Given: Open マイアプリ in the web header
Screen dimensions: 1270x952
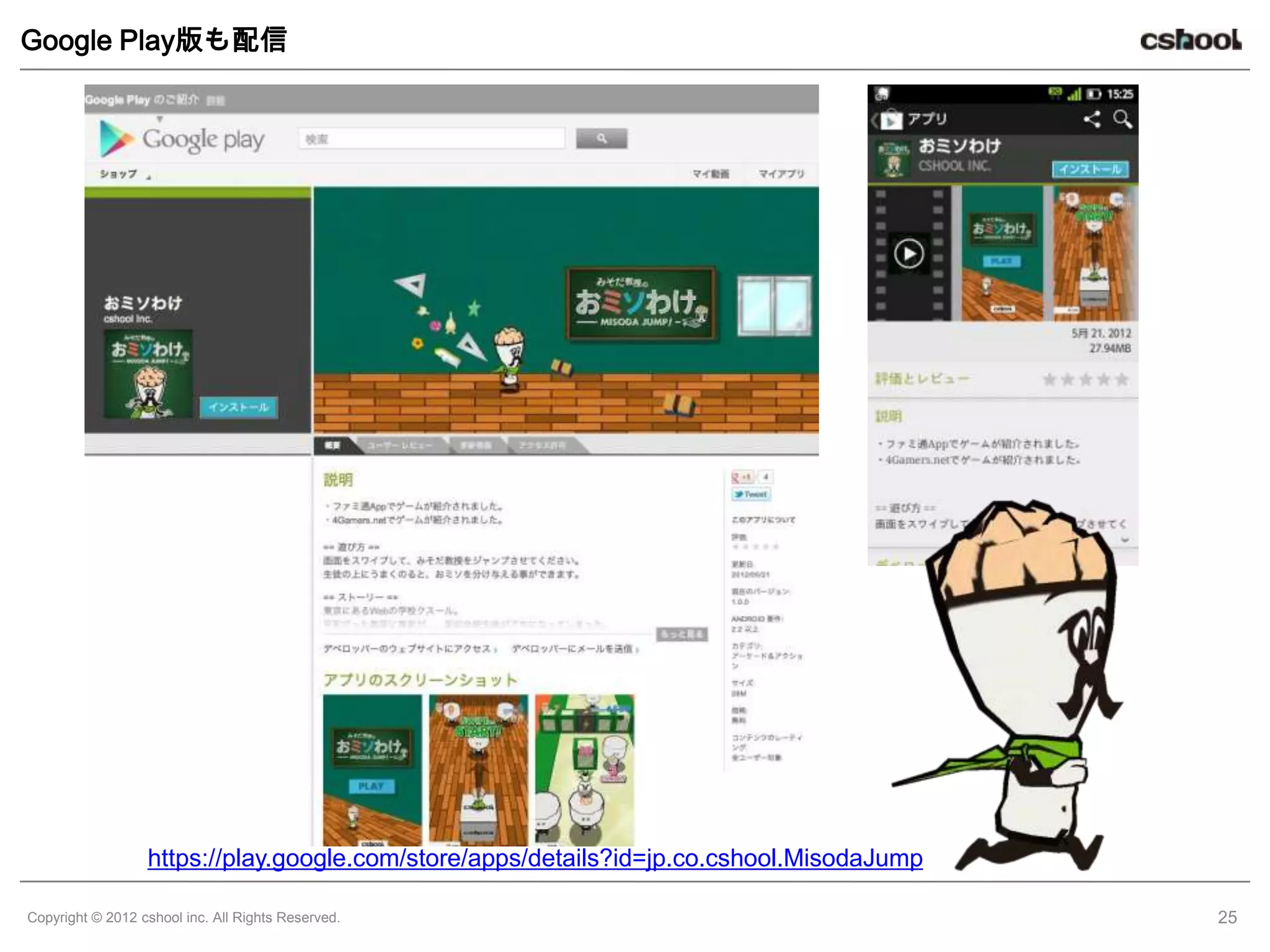Looking at the screenshot, I should click(781, 174).
